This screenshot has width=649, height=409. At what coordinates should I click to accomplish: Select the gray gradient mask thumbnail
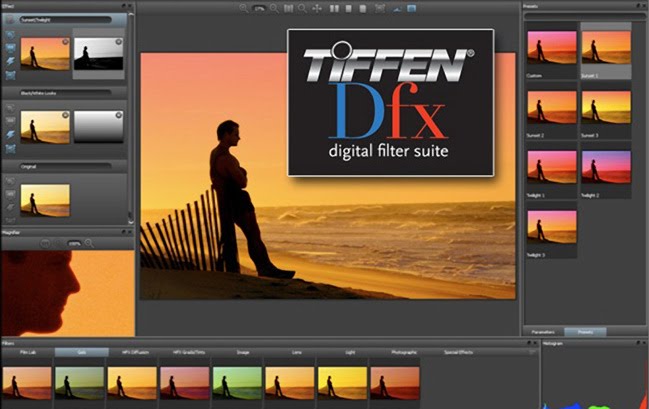(x=99, y=127)
